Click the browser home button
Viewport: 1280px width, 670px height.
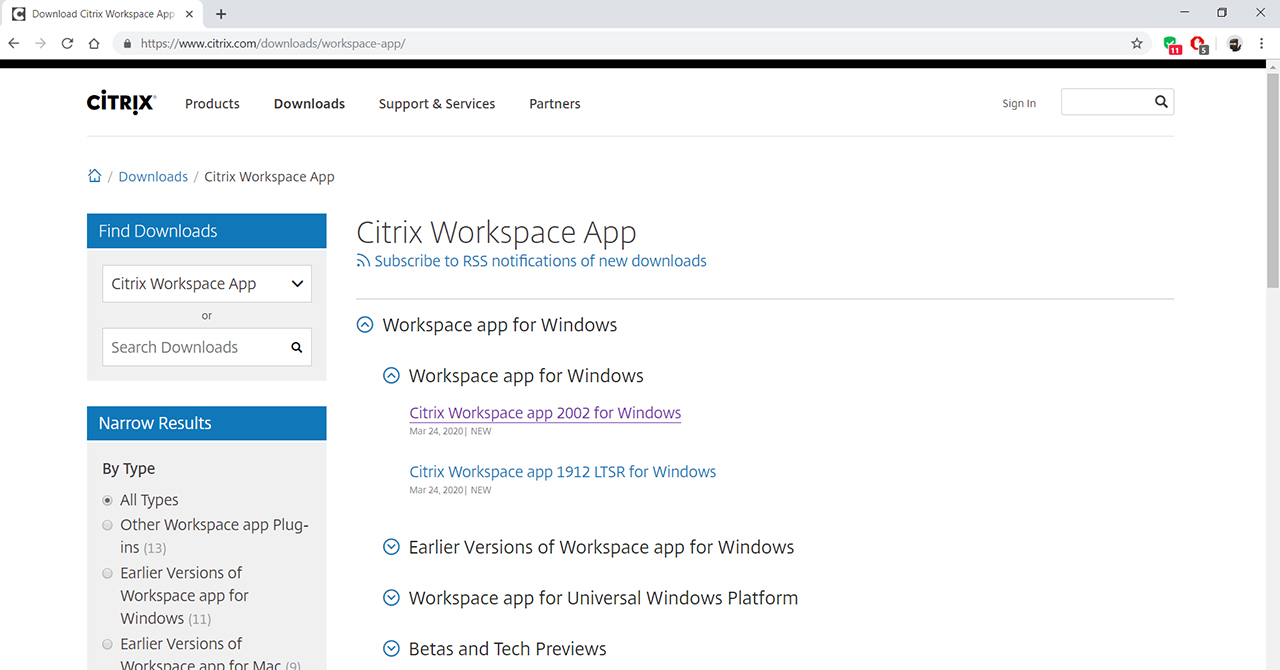tap(94, 44)
